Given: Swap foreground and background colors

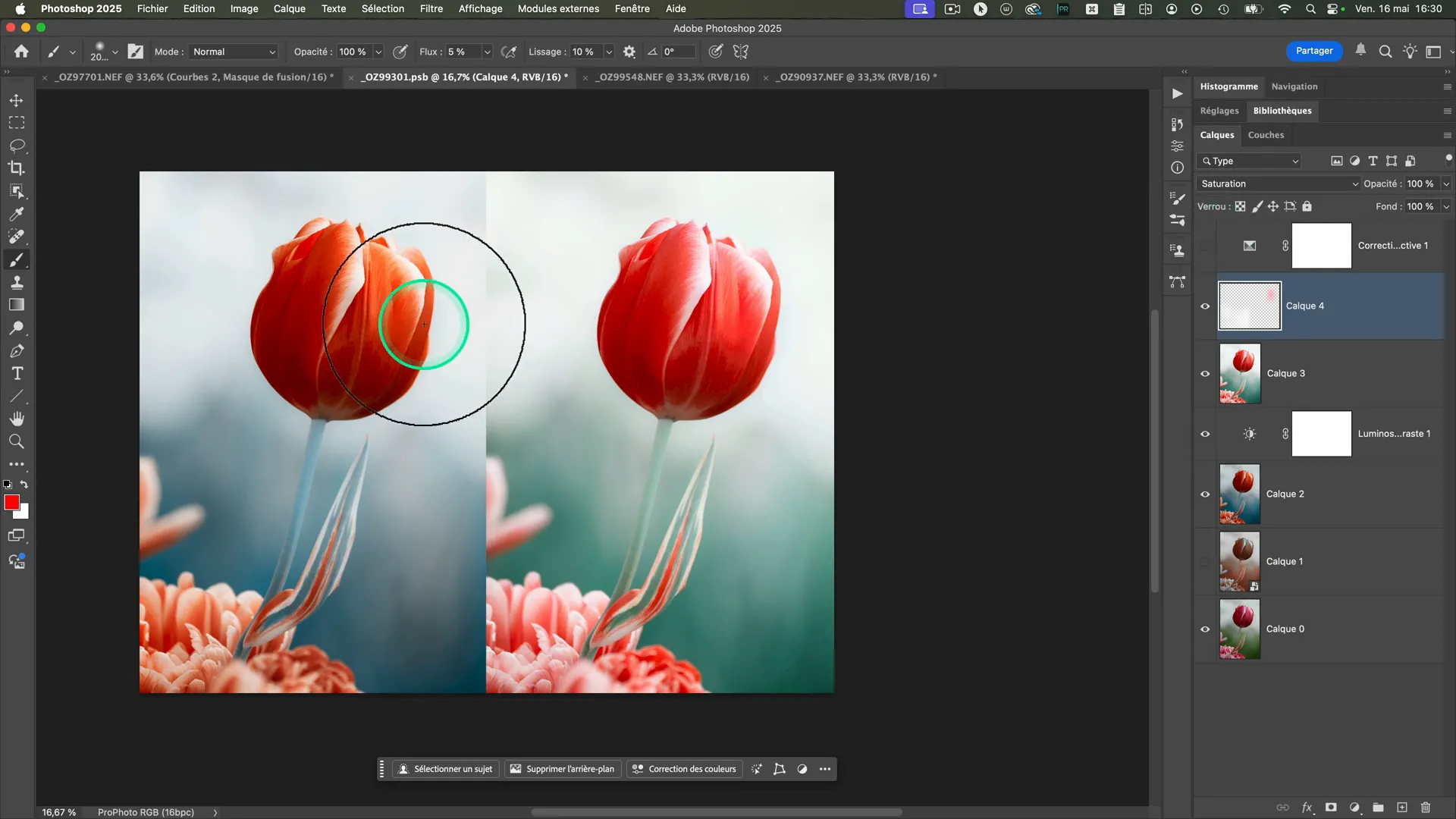Looking at the screenshot, I should point(24,484).
